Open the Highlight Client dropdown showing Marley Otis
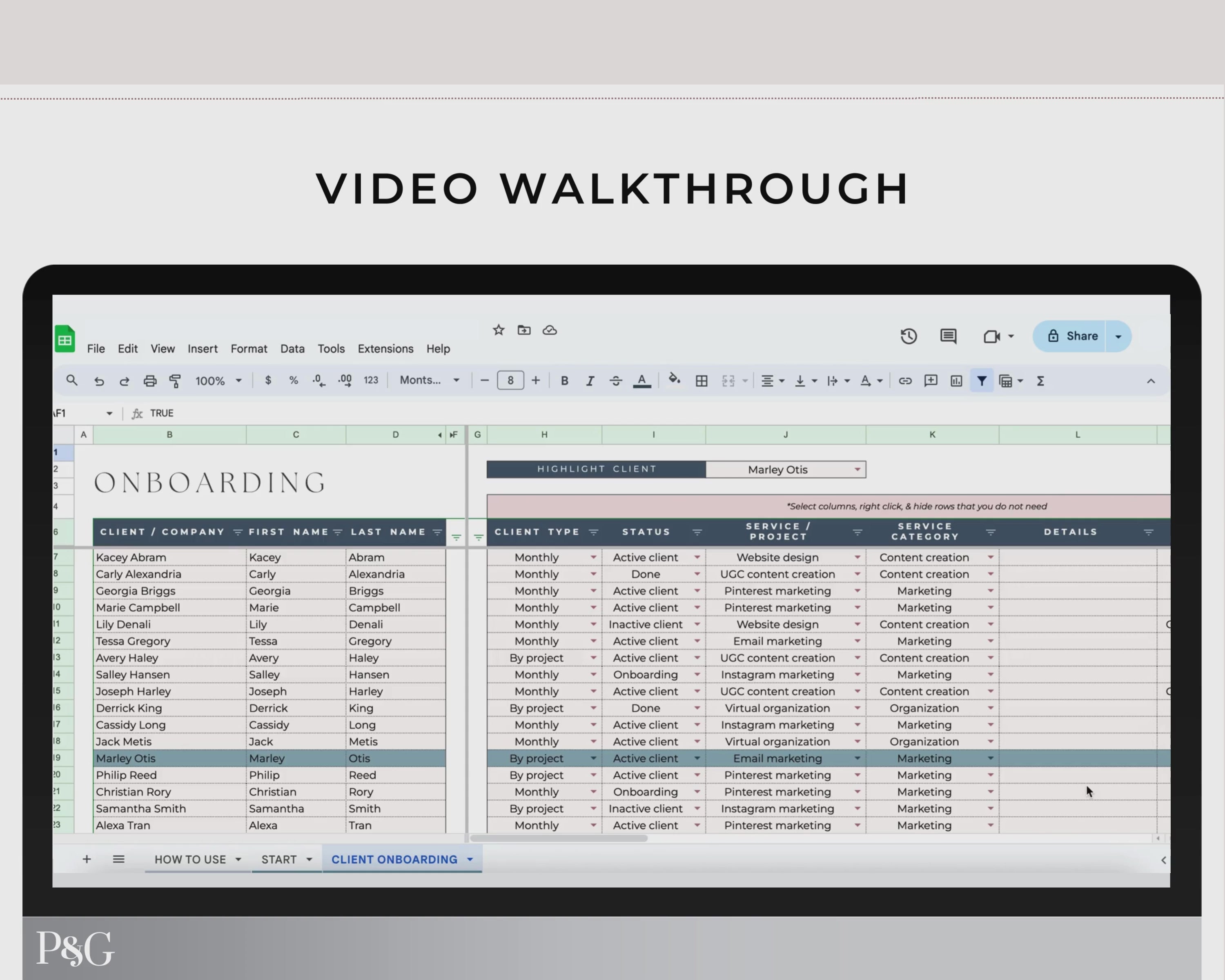The image size is (1225, 980). coord(857,469)
